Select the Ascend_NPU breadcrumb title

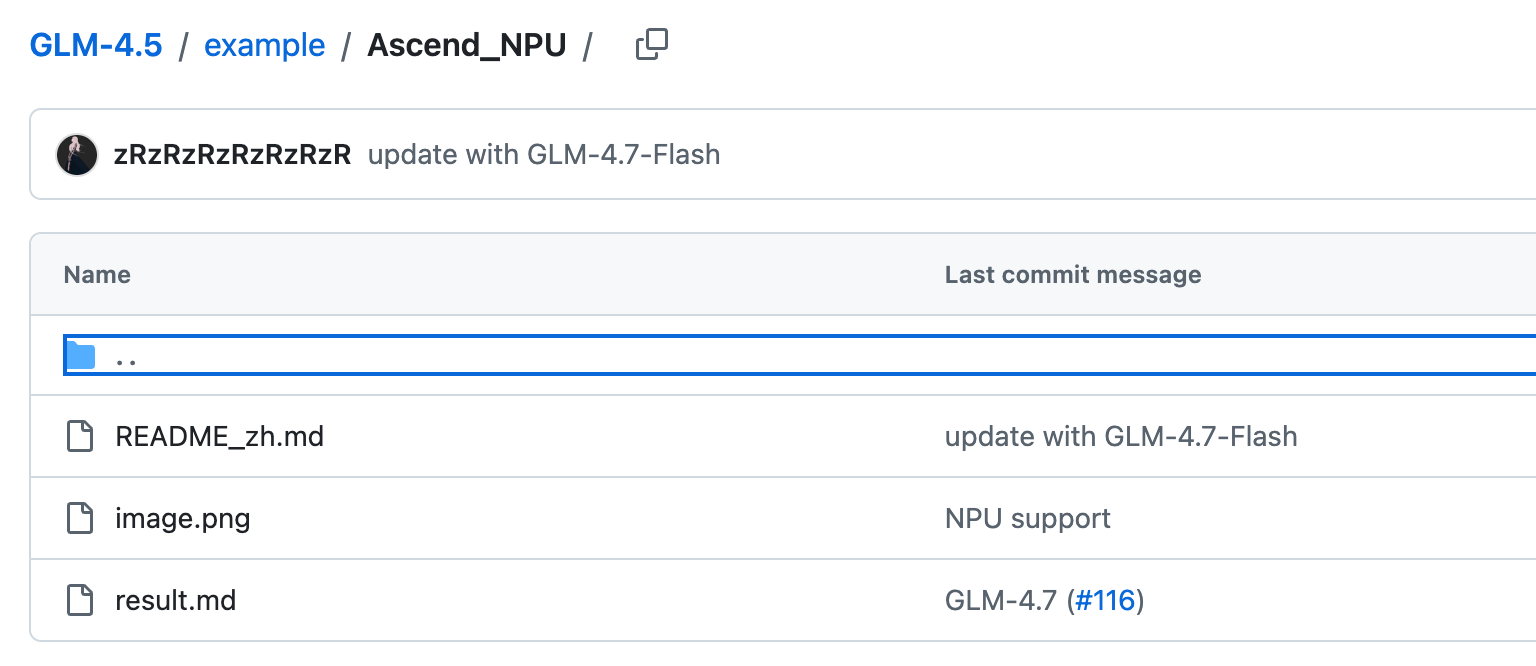[x=467, y=46]
